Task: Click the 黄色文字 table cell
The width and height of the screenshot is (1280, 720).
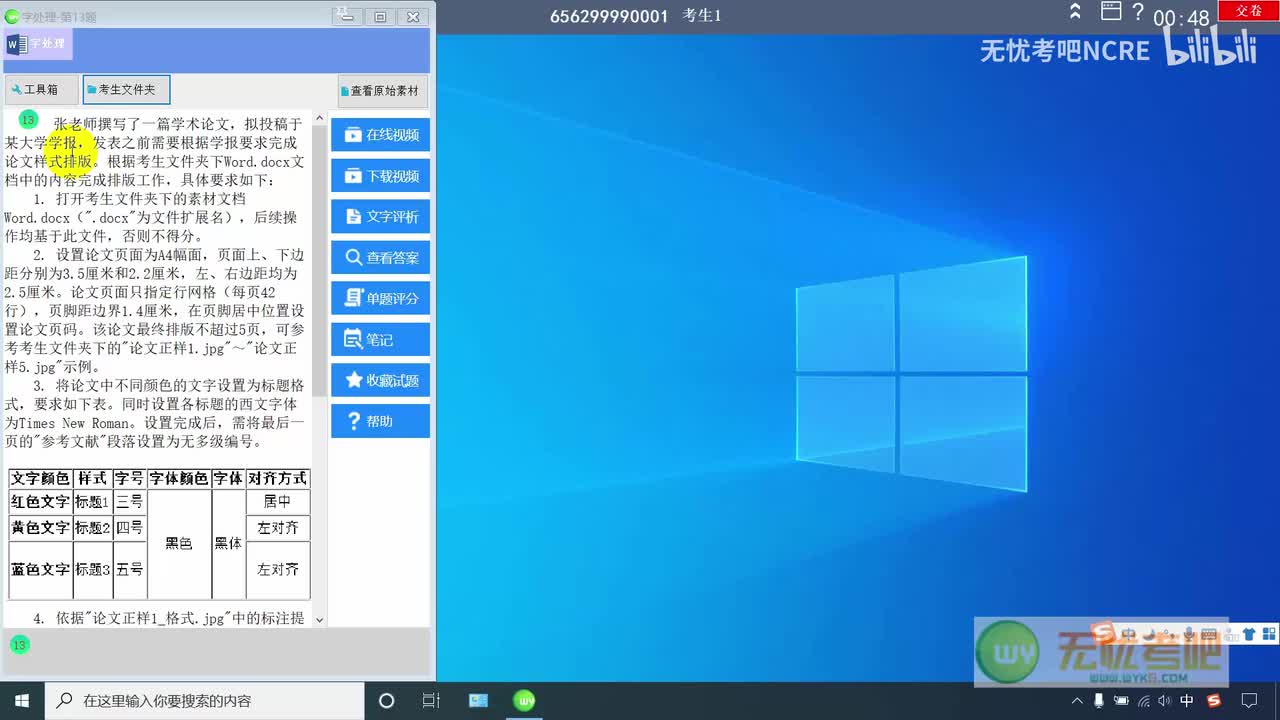Action: coord(40,528)
